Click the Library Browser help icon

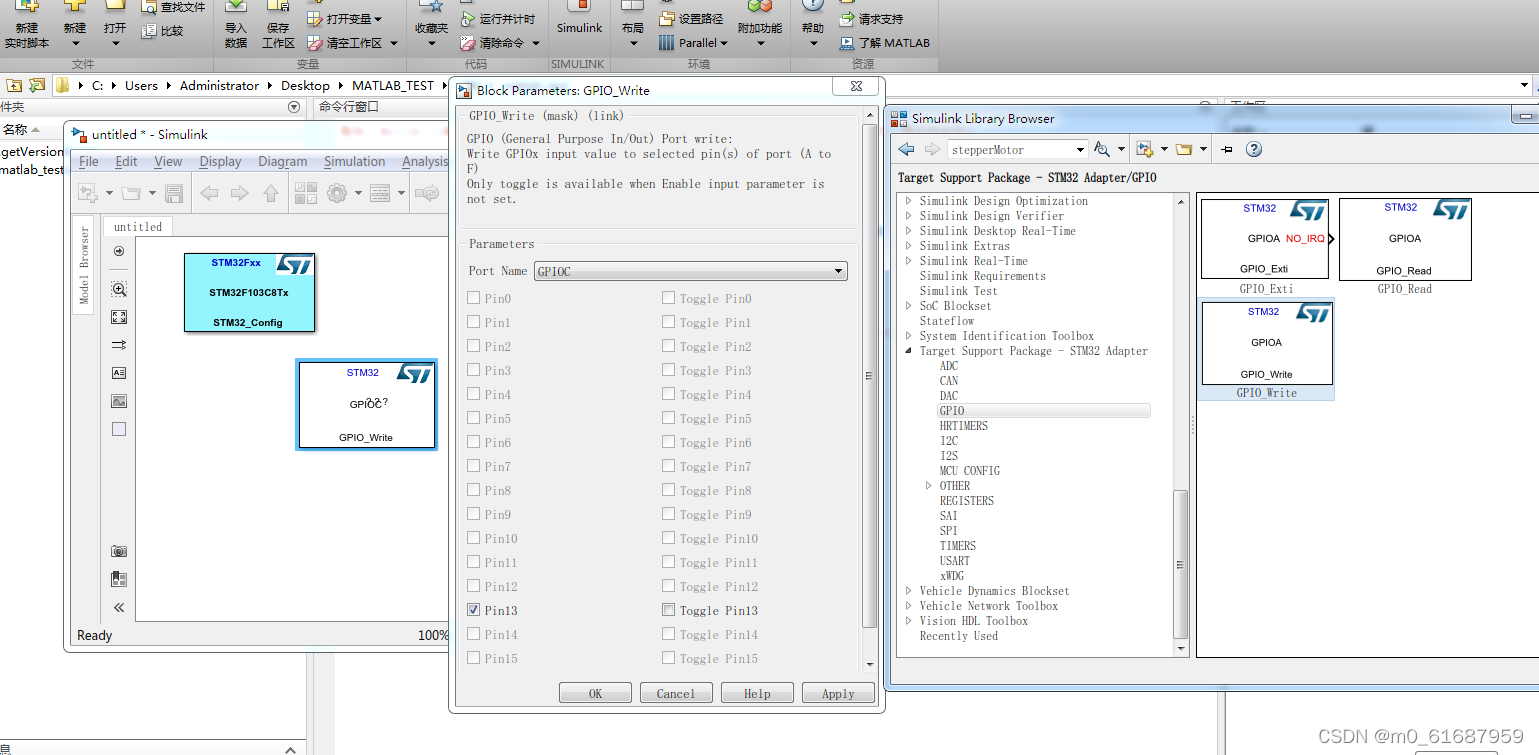click(1254, 149)
